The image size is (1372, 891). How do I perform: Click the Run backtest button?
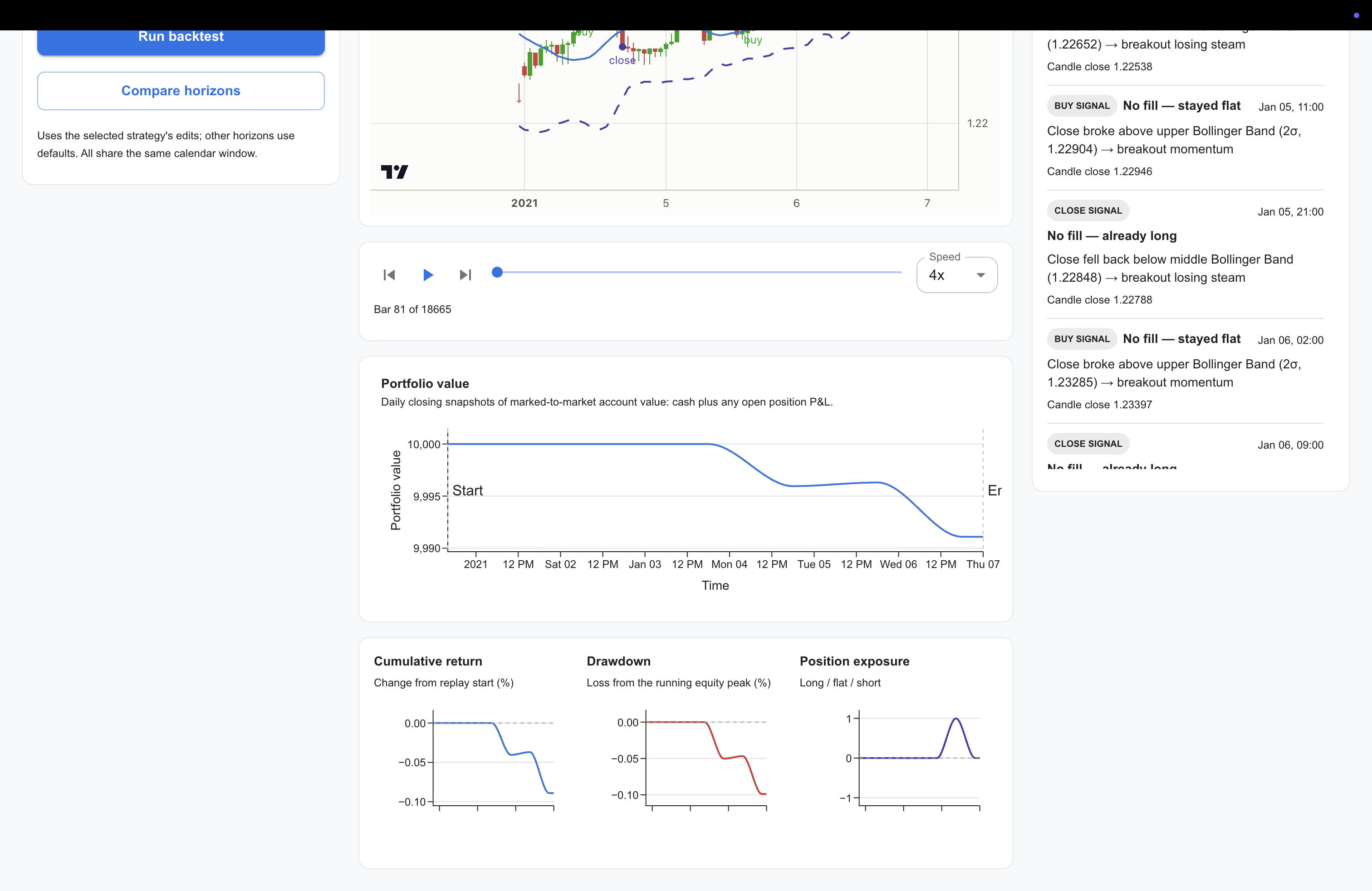pos(181,41)
